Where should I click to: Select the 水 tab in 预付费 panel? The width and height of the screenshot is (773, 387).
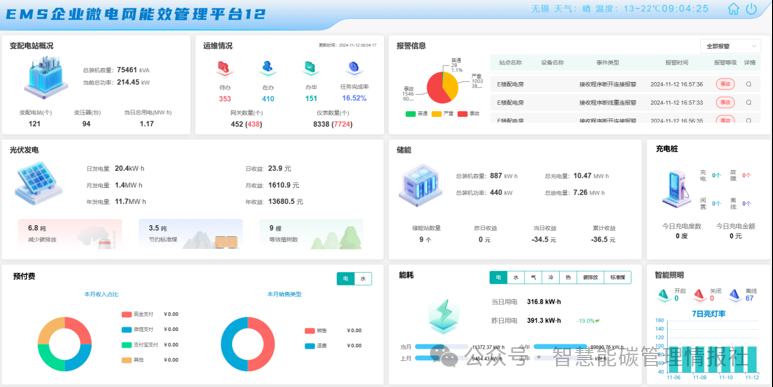363,279
